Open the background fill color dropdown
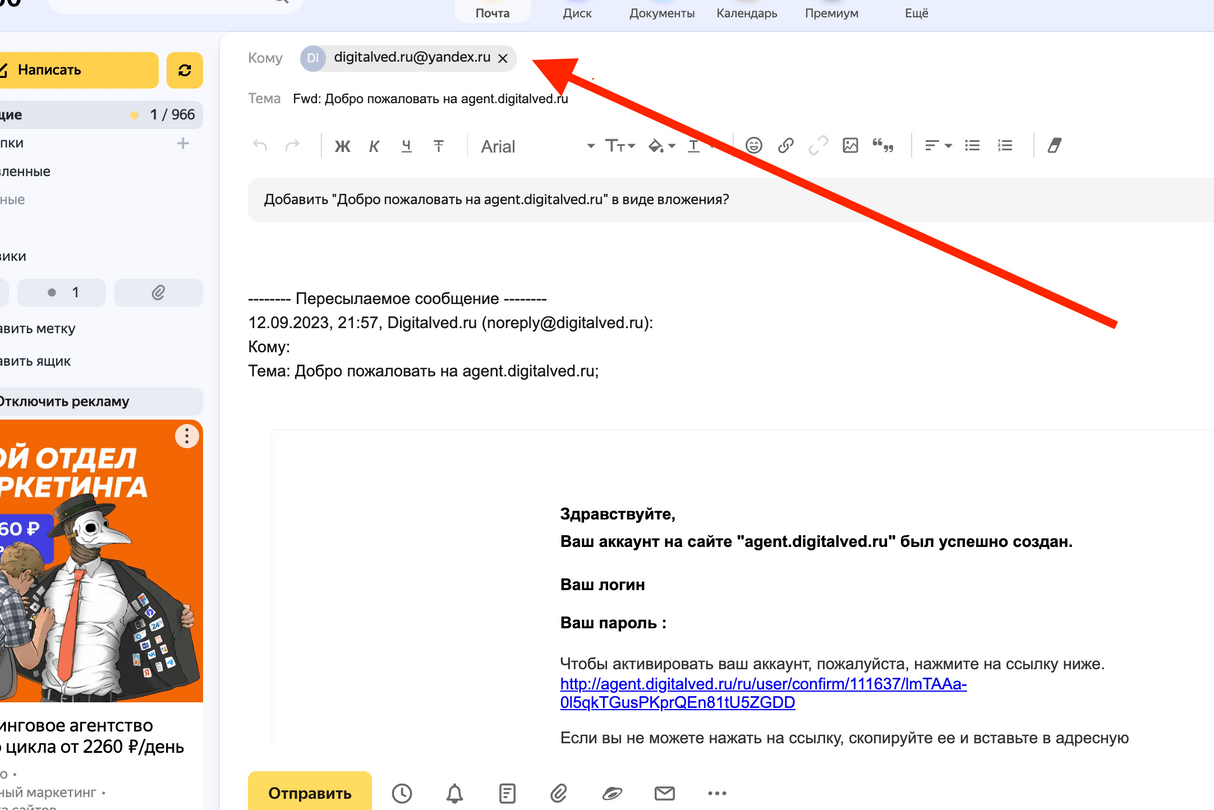This screenshot has width=1214, height=810. pos(662,146)
